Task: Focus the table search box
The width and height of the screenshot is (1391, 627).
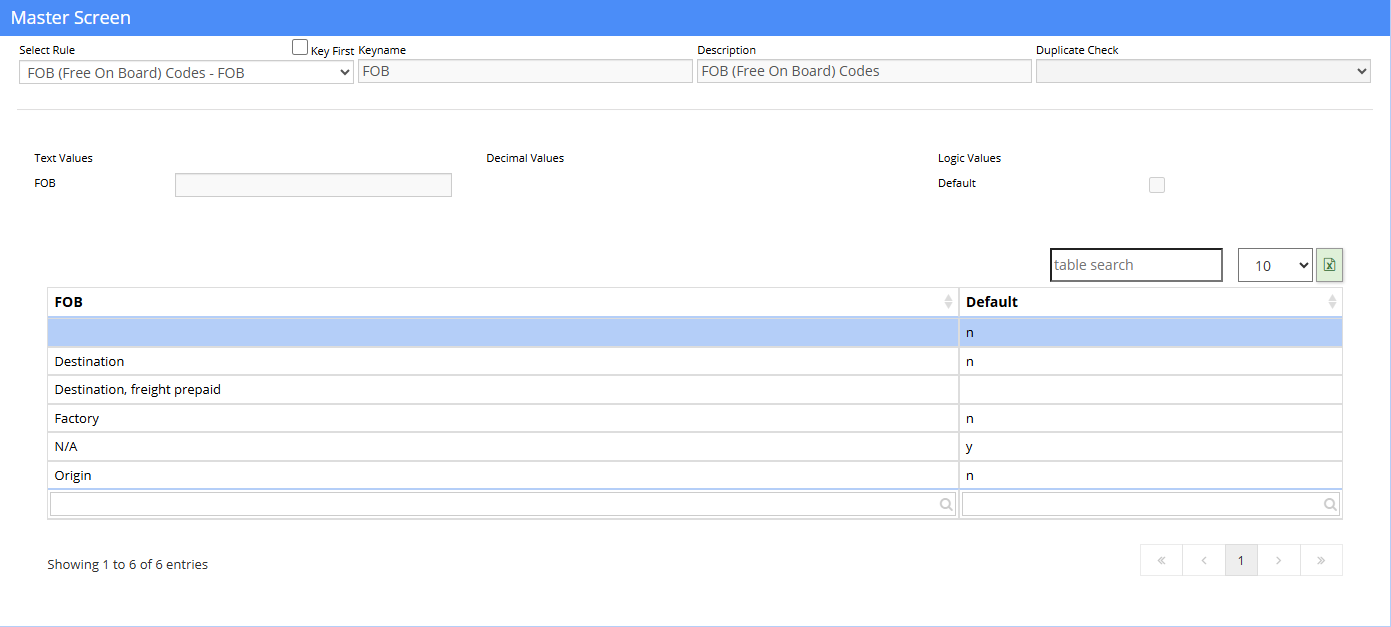Action: (1136, 265)
